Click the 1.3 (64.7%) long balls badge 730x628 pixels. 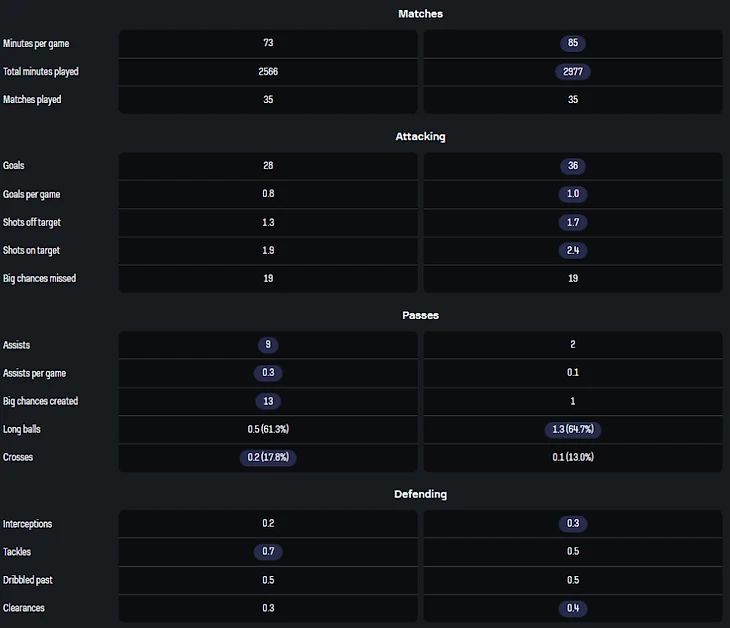pos(573,429)
